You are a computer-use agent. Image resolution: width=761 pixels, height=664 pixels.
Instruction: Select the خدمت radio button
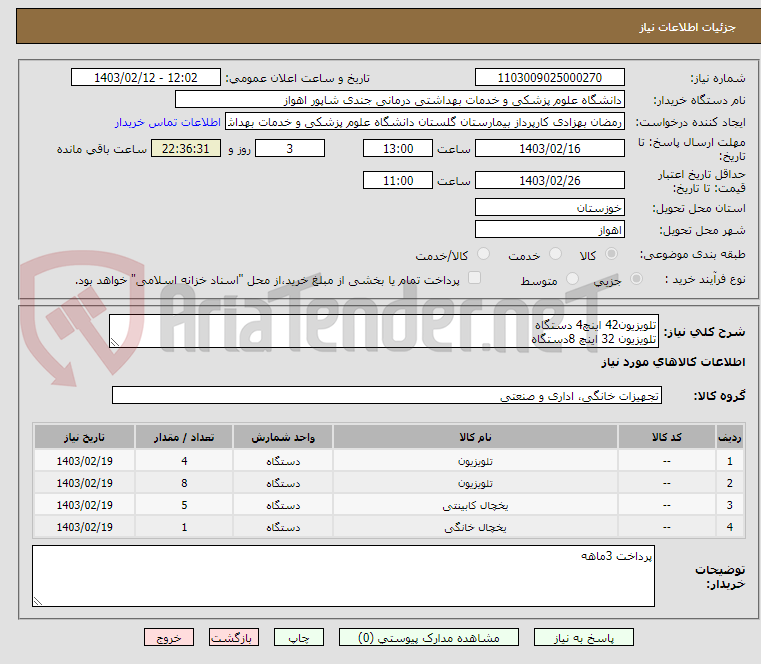coord(555,254)
